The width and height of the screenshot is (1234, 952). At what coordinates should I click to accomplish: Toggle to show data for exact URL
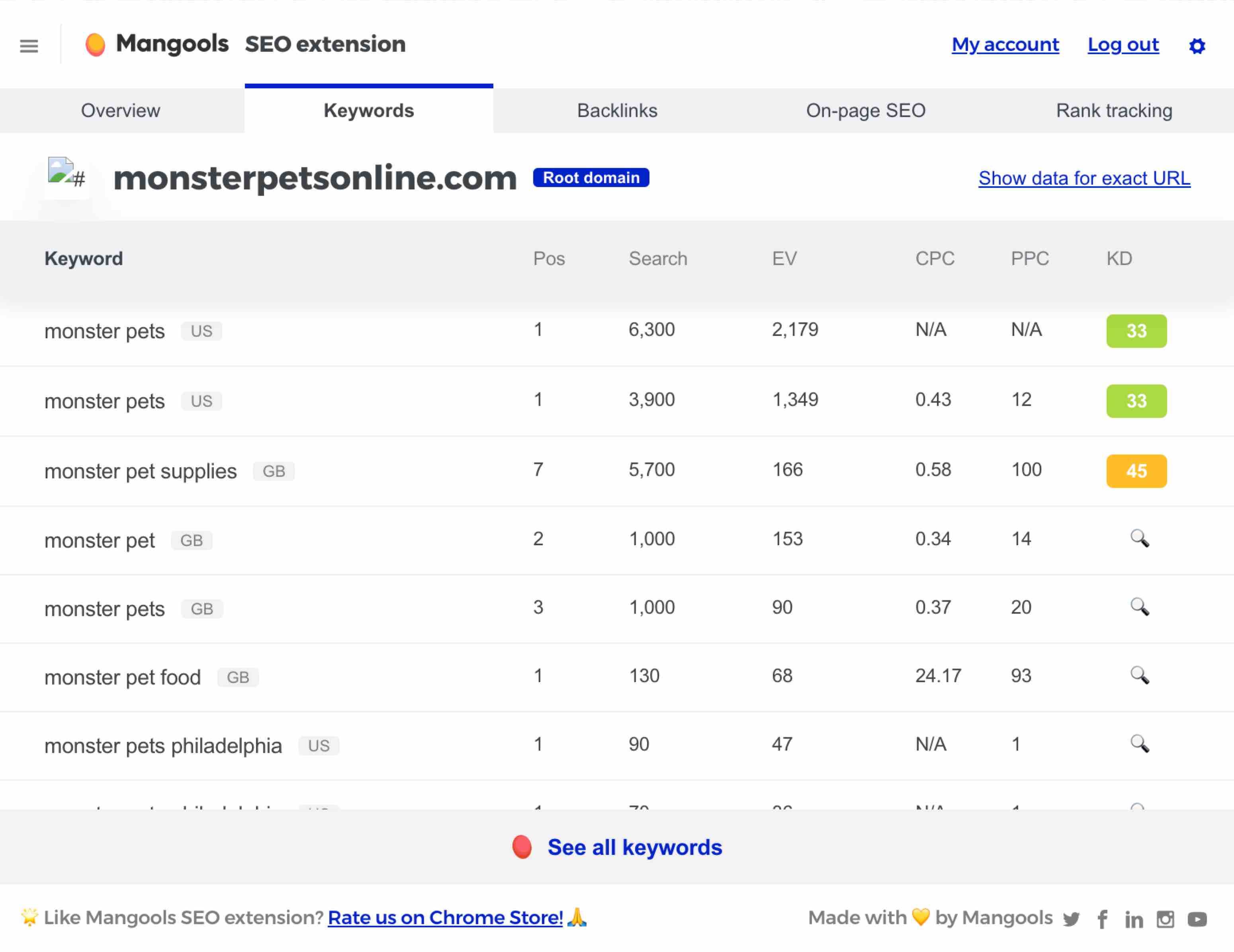pyautogui.click(x=1084, y=178)
